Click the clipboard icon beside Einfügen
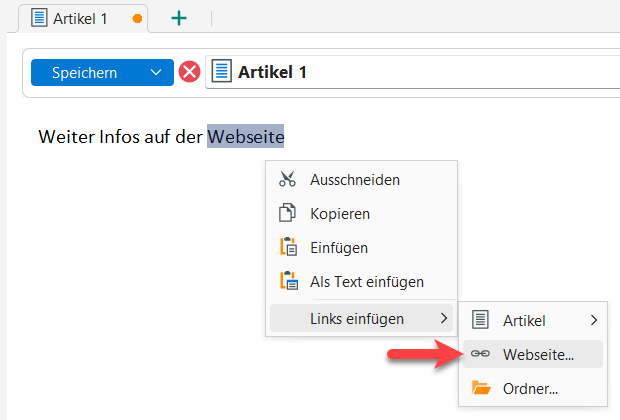The height and width of the screenshot is (420, 620). 288,248
